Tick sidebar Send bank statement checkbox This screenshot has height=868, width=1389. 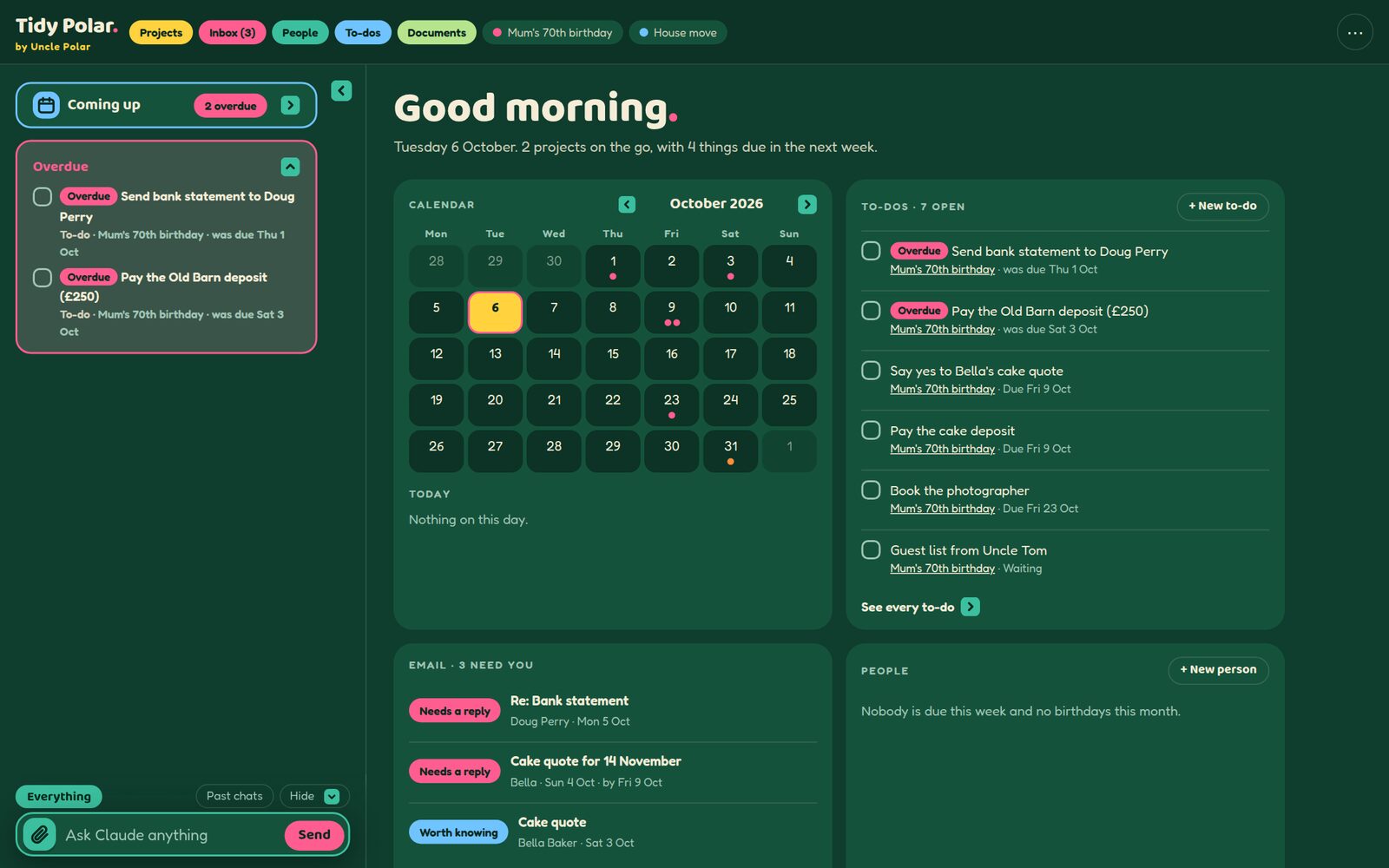pos(43,197)
